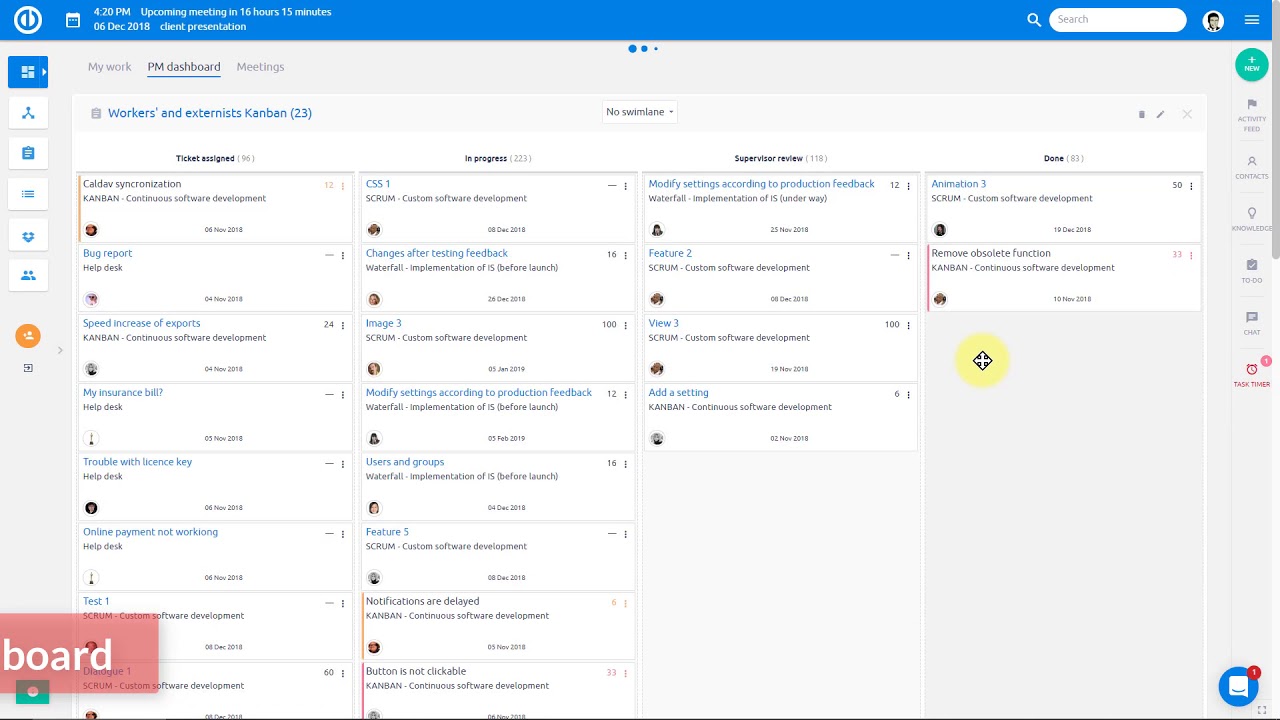Click the green New button
The height and width of the screenshot is (720, 1280).
[1252, 64]
